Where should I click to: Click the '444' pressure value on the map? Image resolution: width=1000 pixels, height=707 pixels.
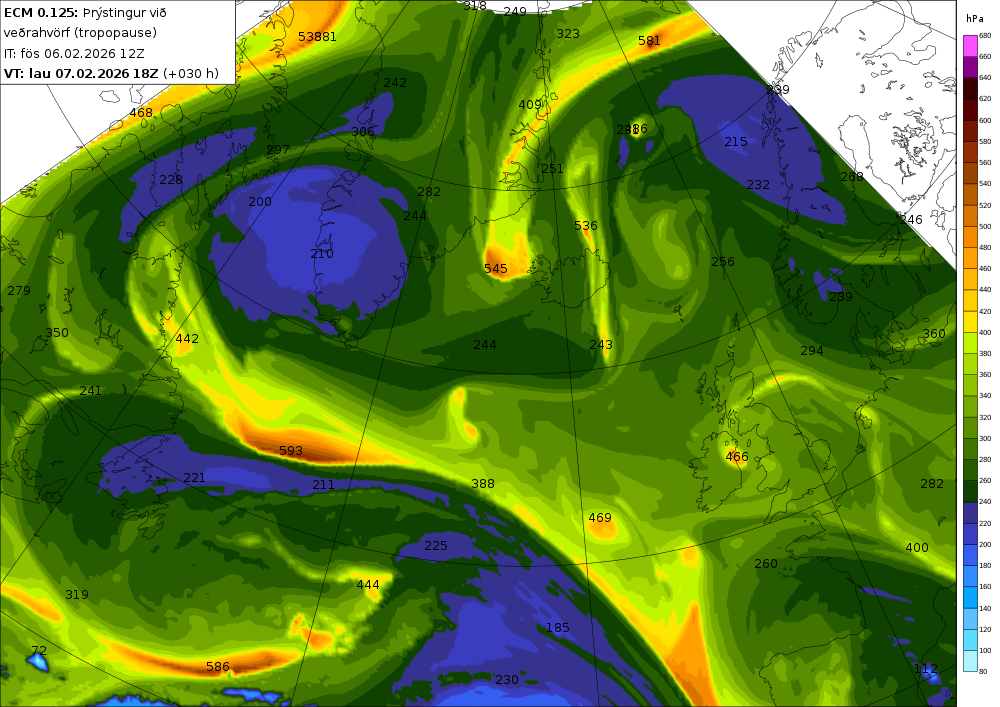click(367, 585)
